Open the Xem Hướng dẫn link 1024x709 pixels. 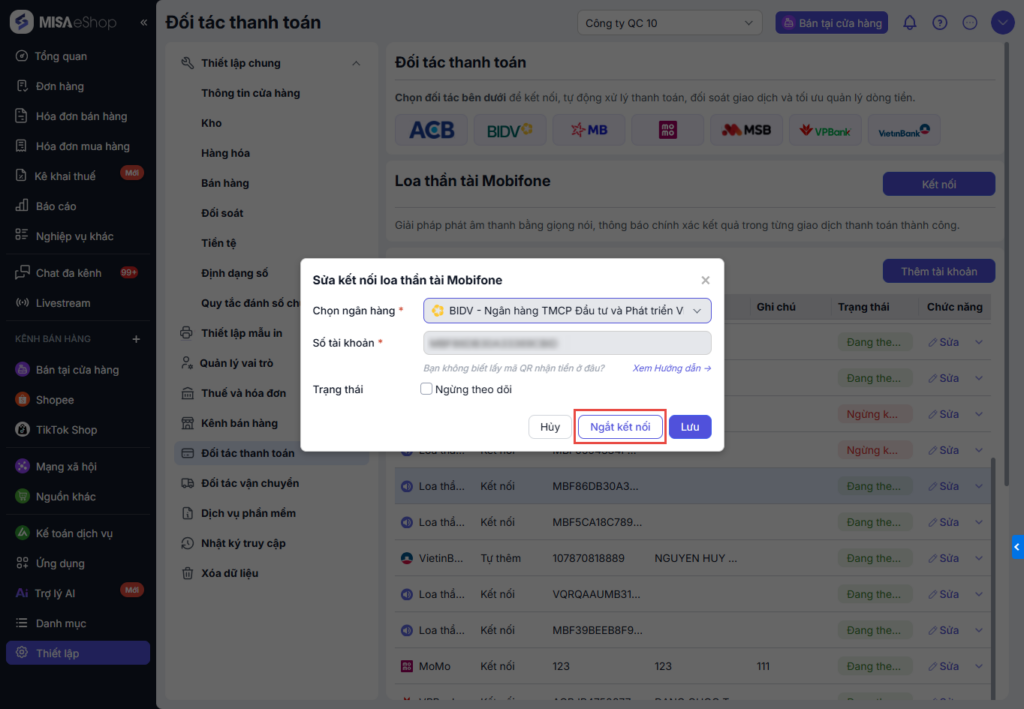[x=671, y=368]
